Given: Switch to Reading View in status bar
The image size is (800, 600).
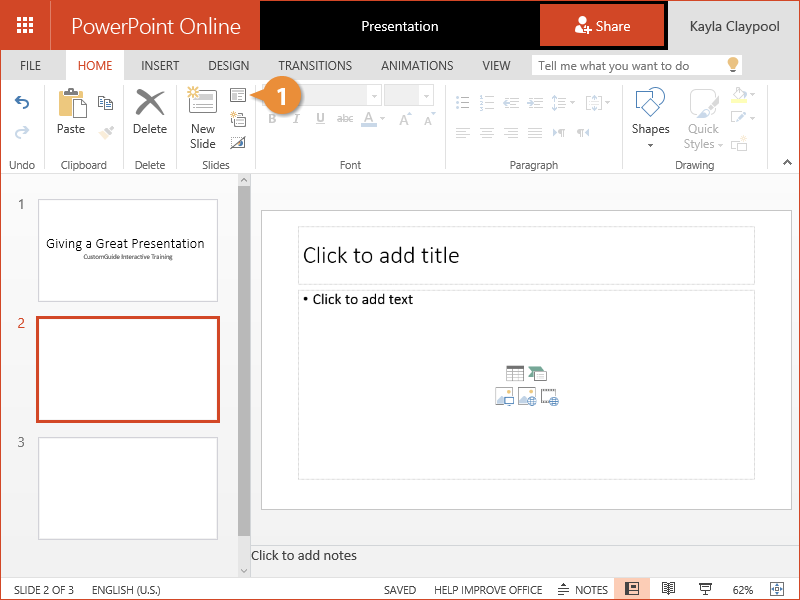Looking at the screenshot, I should [x=668, y=589].
